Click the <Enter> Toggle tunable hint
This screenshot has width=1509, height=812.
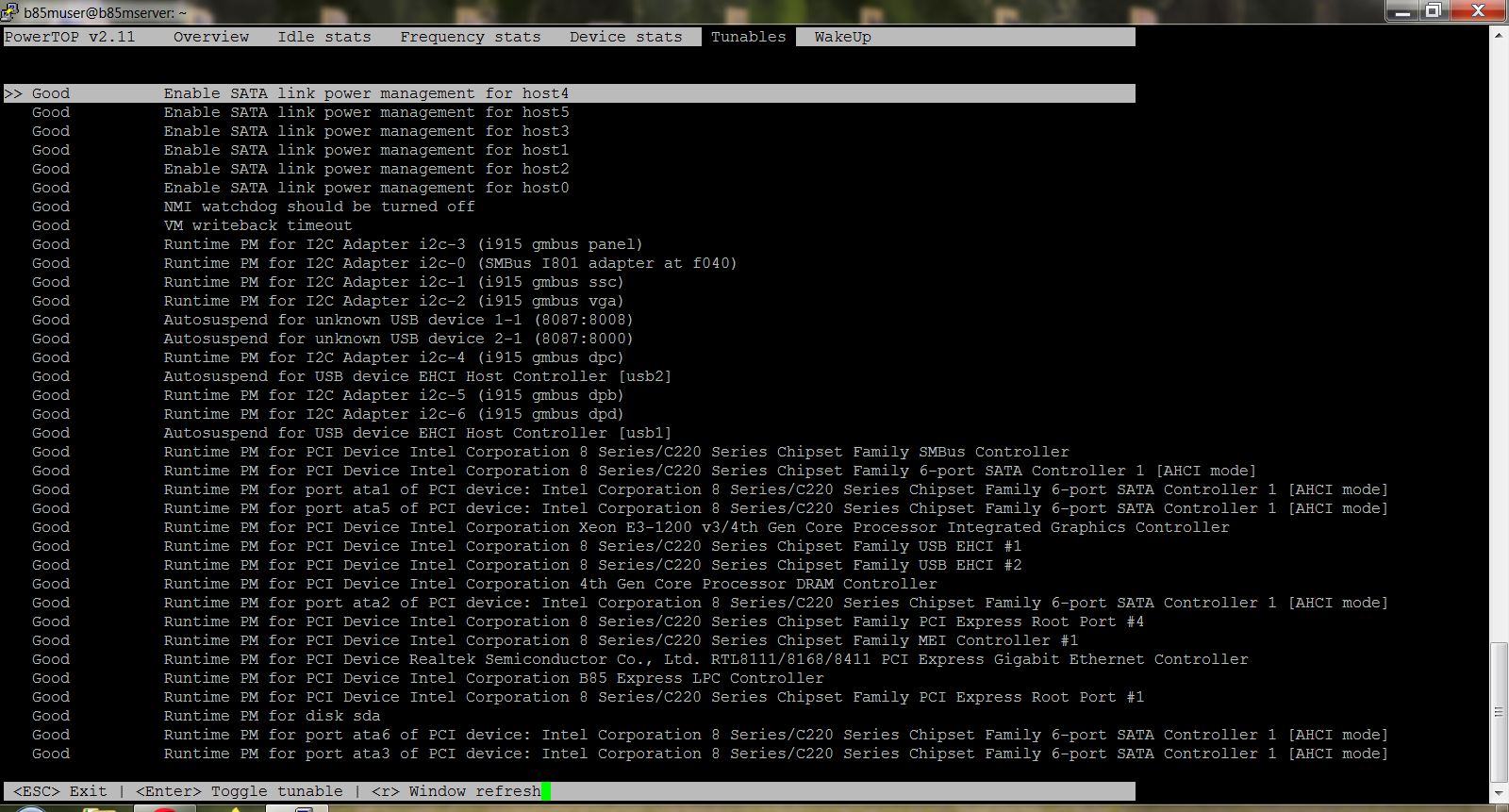240,791
